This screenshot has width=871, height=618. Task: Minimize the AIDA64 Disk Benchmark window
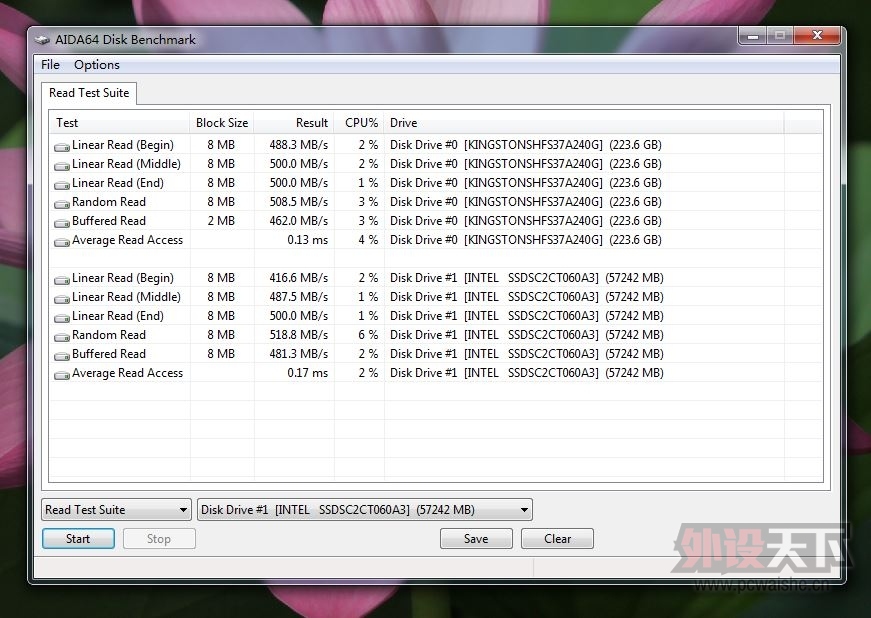click(x=753, y=37)
